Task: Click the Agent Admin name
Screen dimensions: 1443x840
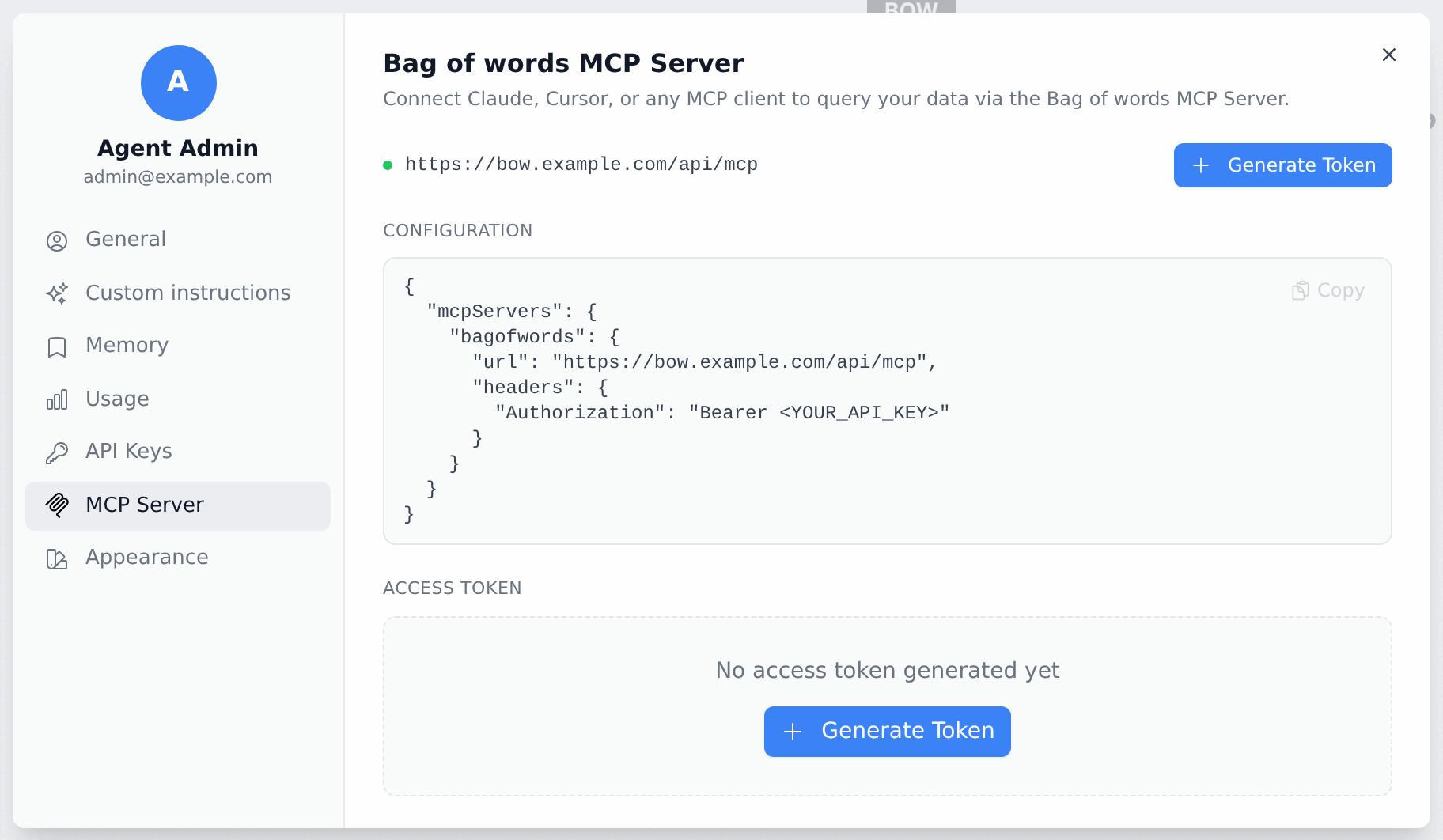Action: 178,148
